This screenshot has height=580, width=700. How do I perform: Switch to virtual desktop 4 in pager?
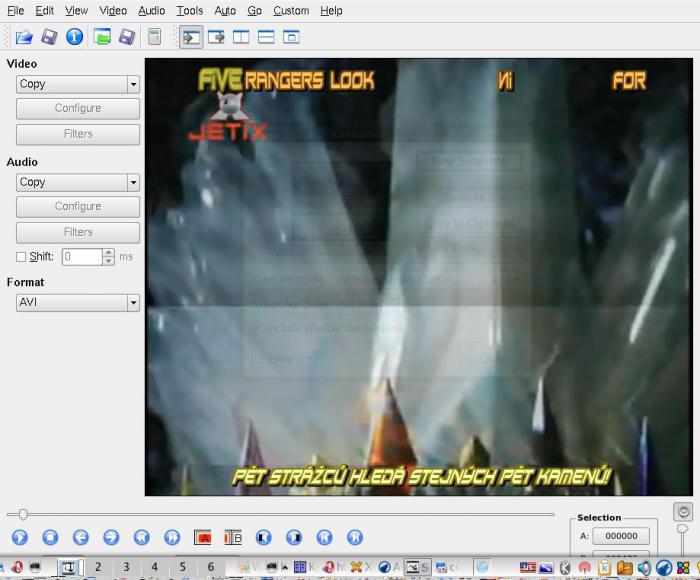(154, 567)
